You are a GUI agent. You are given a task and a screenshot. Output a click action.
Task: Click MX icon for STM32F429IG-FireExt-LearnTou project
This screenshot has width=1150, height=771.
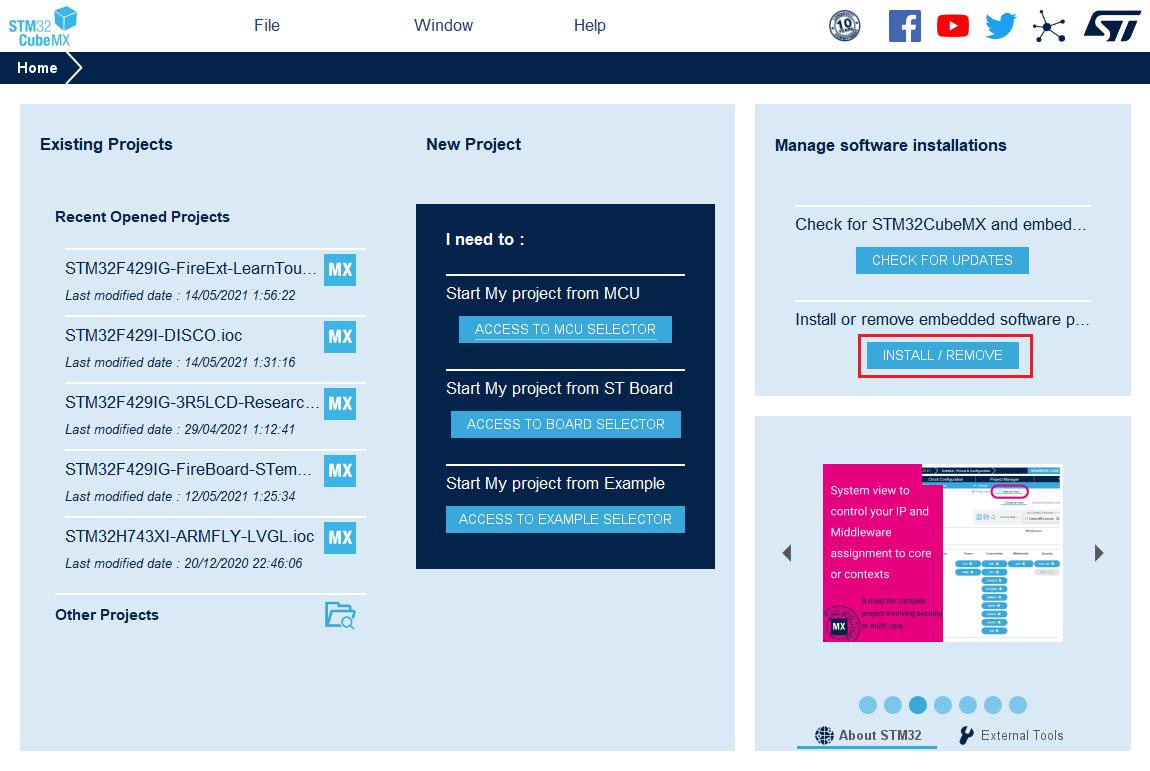pyautogui.click(x=340, y=270)
